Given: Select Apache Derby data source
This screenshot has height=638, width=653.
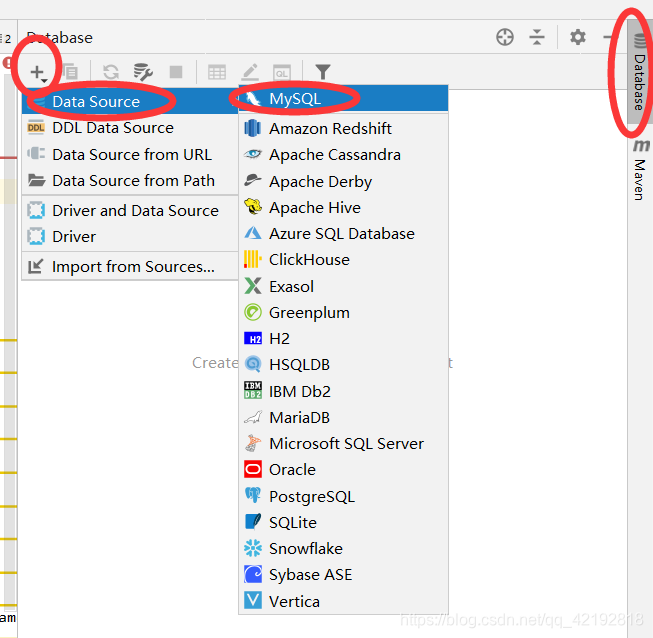Looking at the screenshot, I should 344,182.
